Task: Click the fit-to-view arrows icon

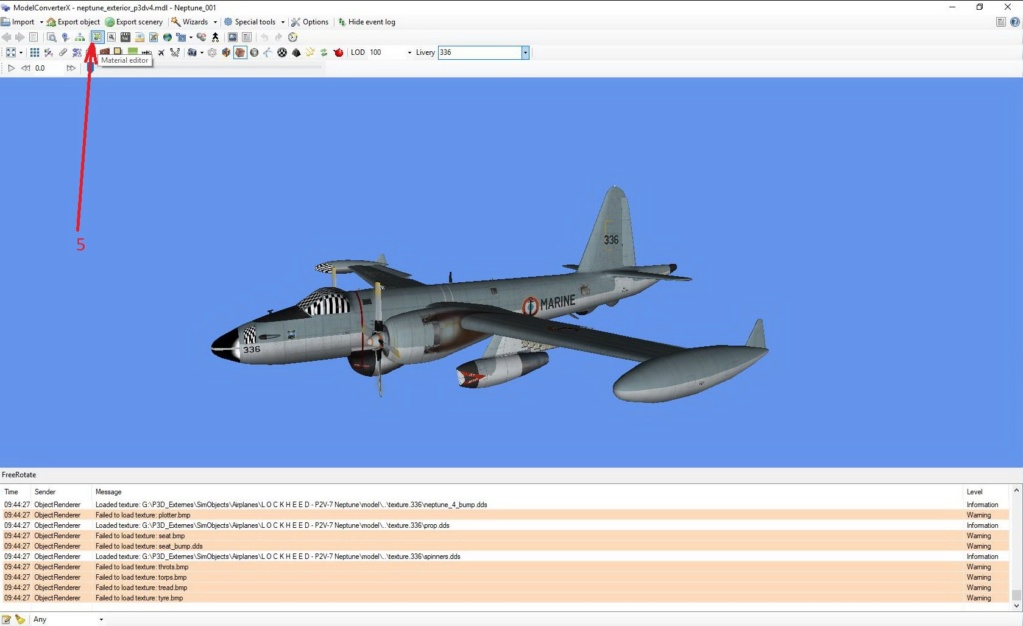Action: tap(11, 52)
